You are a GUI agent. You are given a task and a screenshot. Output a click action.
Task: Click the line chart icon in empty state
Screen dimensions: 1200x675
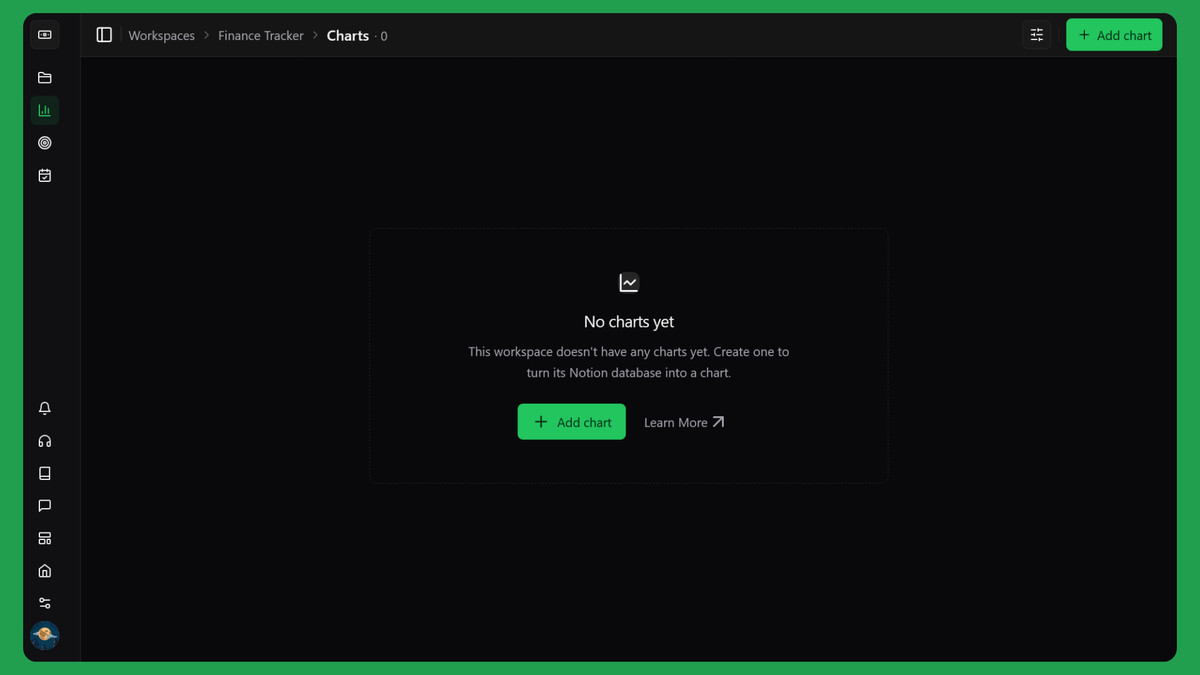(629, 283)
